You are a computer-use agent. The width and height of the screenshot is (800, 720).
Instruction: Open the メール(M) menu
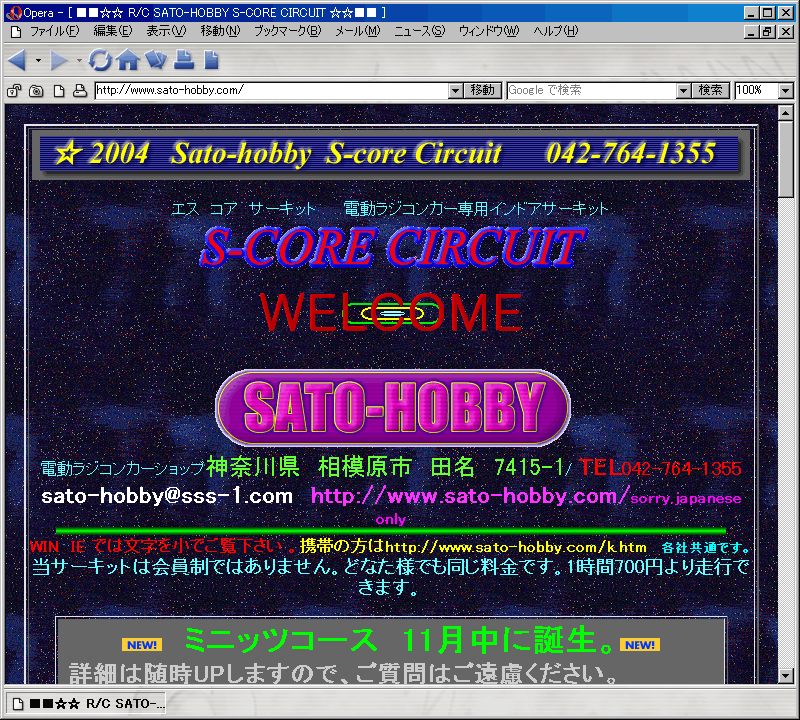click(358, 31)
